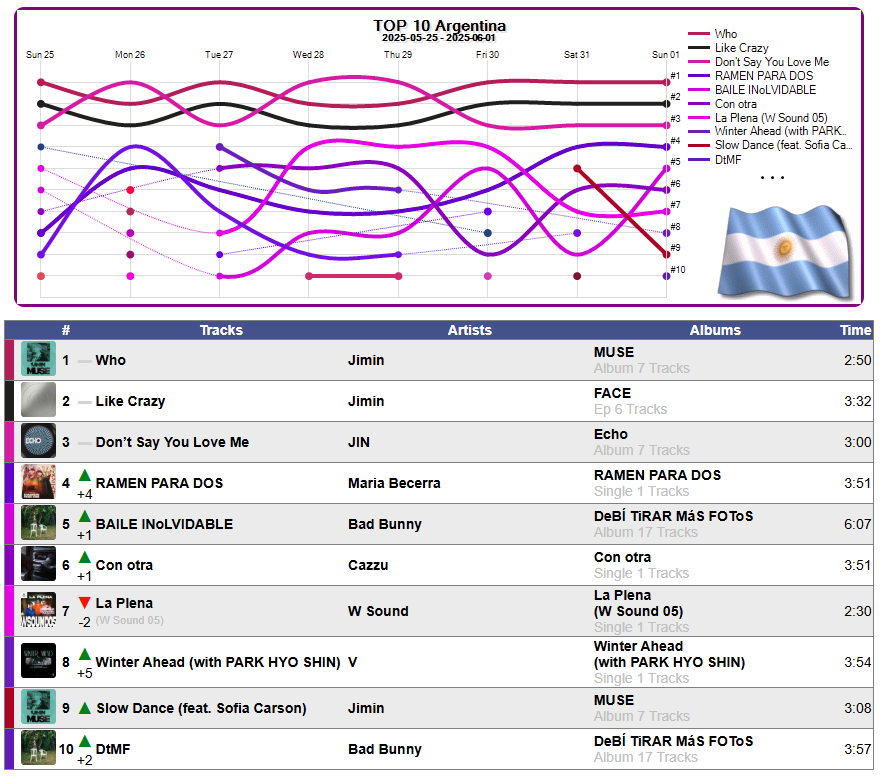884x777 pixels.
Task: Click the Time column header
Action: (855, 330)
